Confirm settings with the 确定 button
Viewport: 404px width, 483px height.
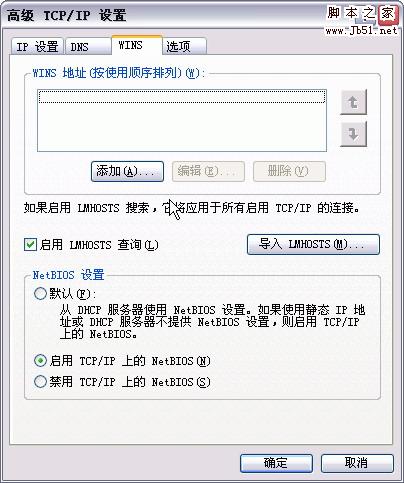coord(276,463)
